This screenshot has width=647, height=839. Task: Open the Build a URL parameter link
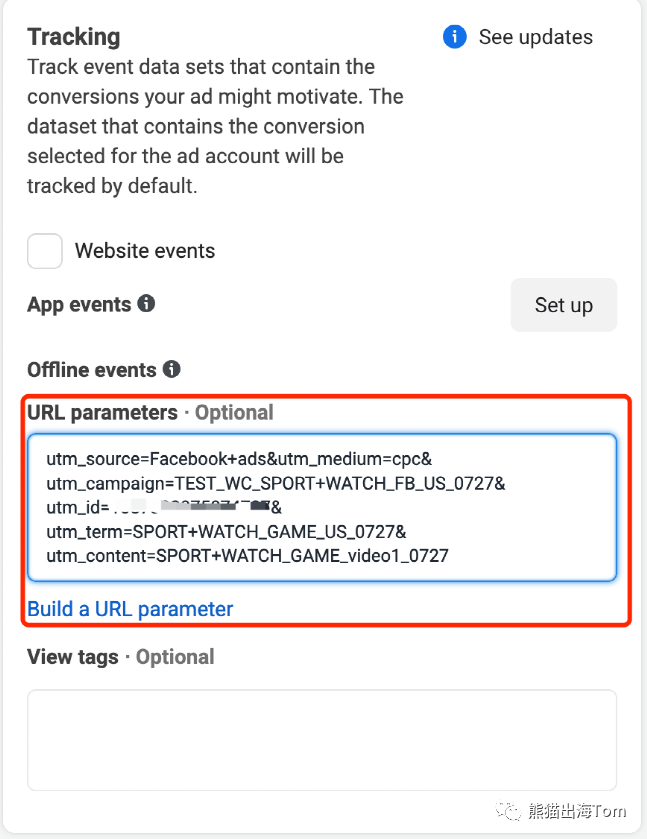(130, 609)
